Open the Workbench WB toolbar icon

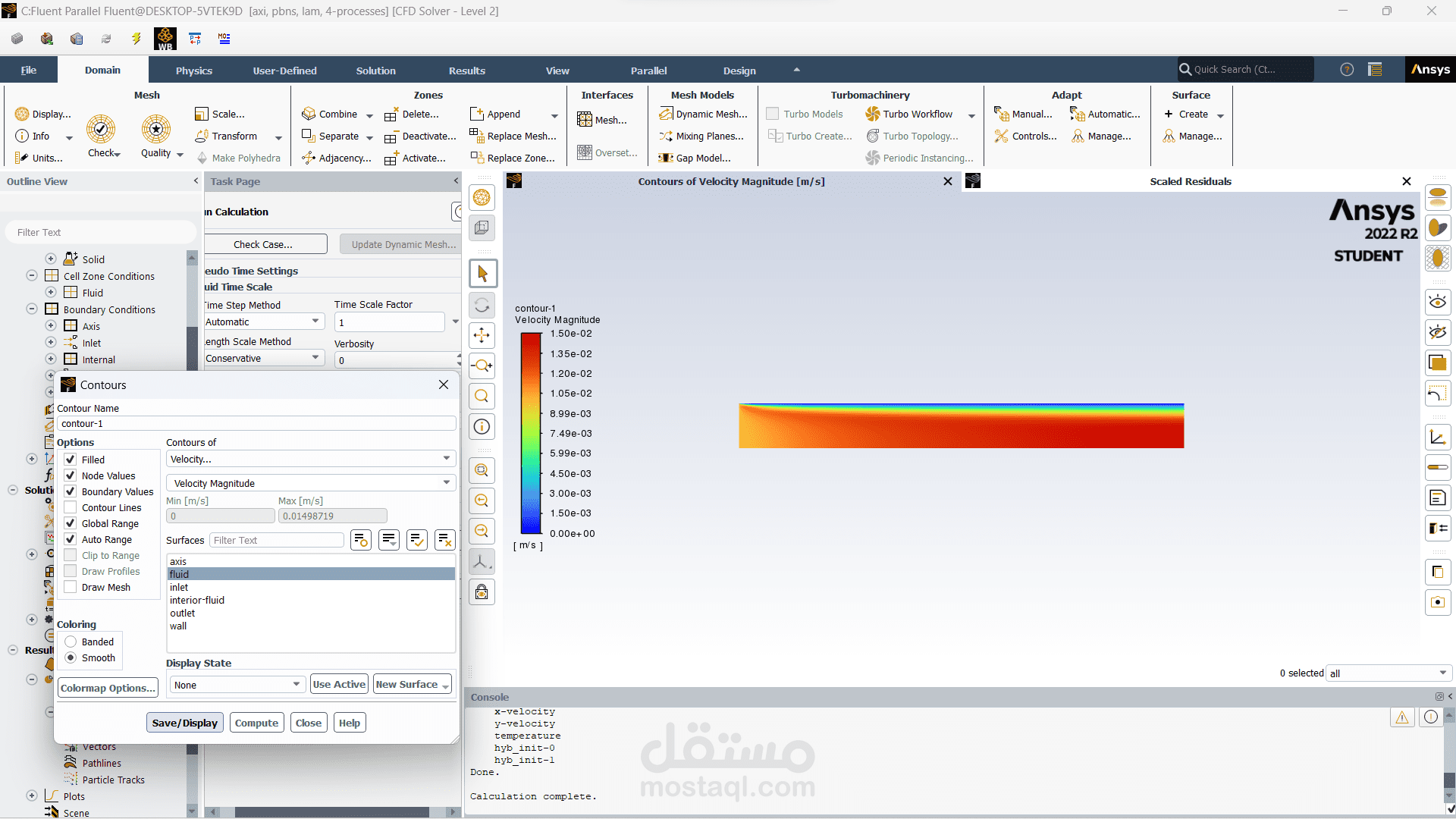coord(165,39)
